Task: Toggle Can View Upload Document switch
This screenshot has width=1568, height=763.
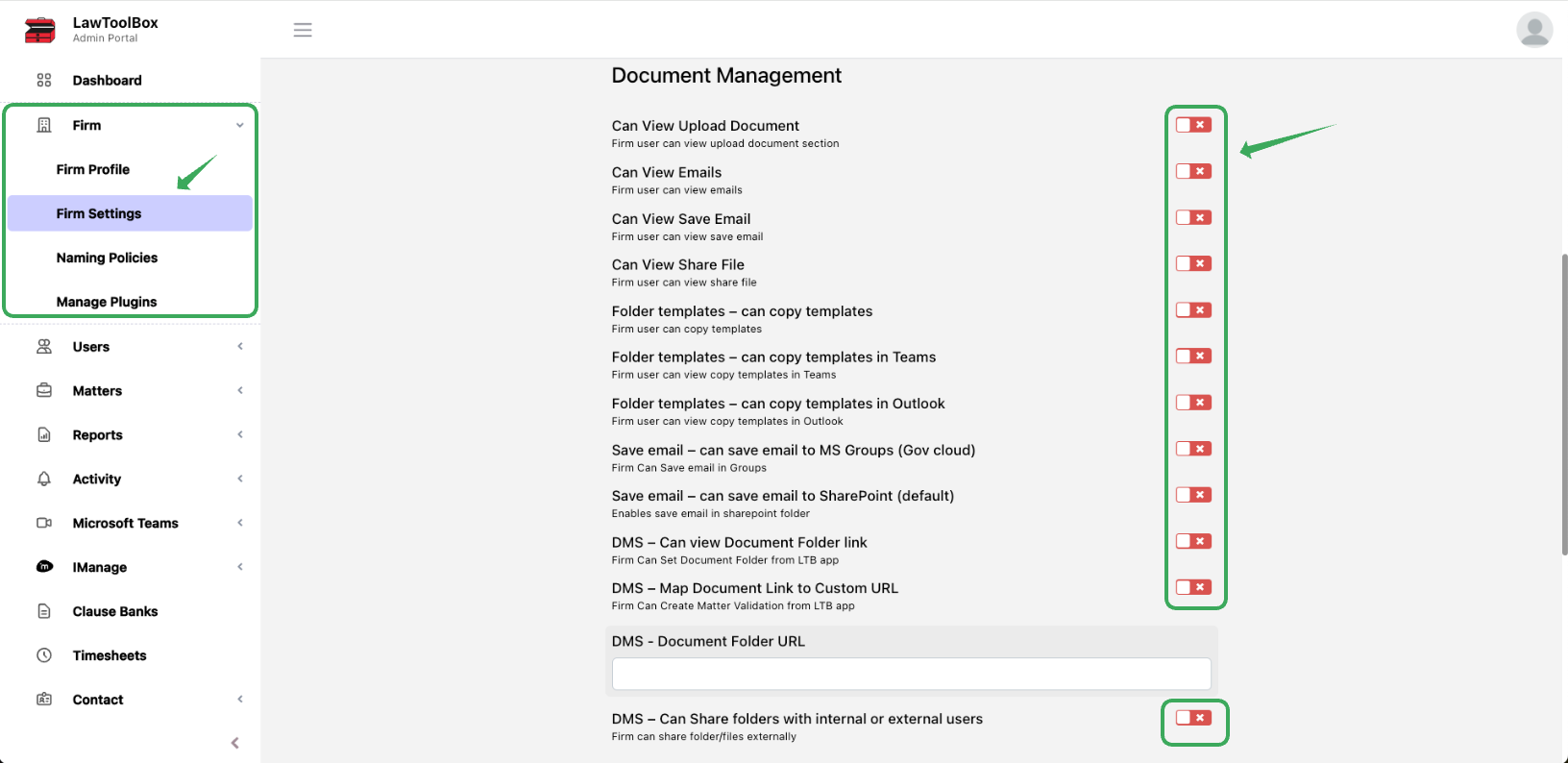Action: [x=1194, y=125]
